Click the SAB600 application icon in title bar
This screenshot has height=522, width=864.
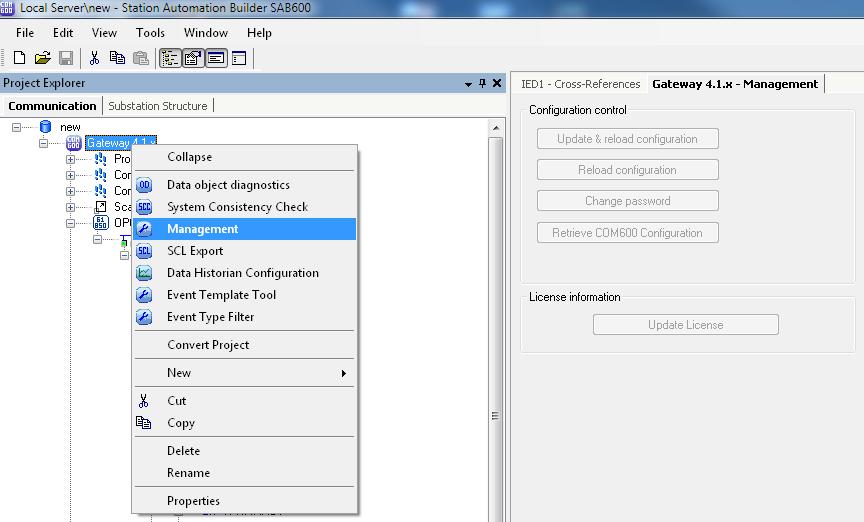pos(7,7)
